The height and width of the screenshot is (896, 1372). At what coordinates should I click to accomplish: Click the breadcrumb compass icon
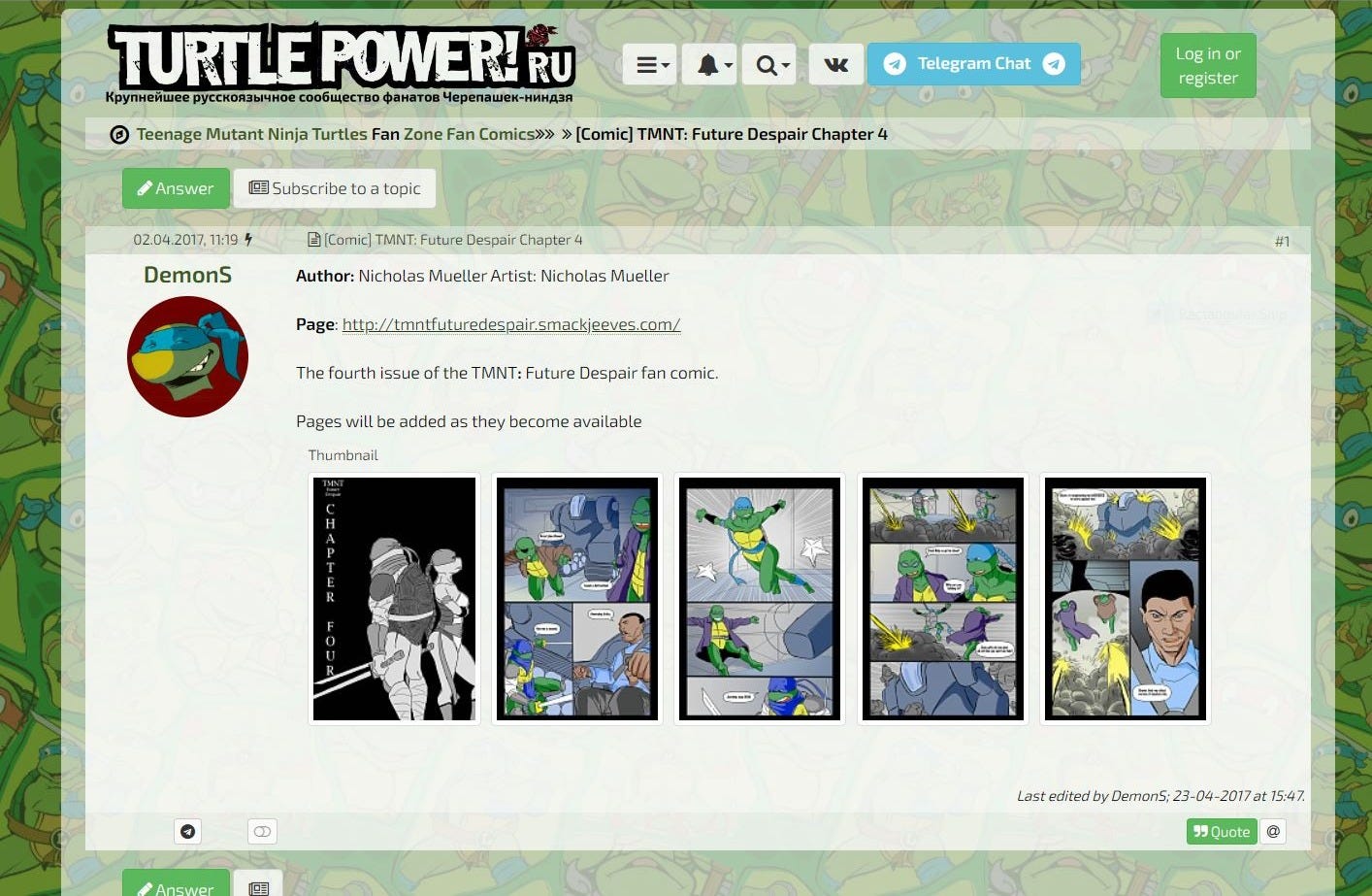pos(119,135)
